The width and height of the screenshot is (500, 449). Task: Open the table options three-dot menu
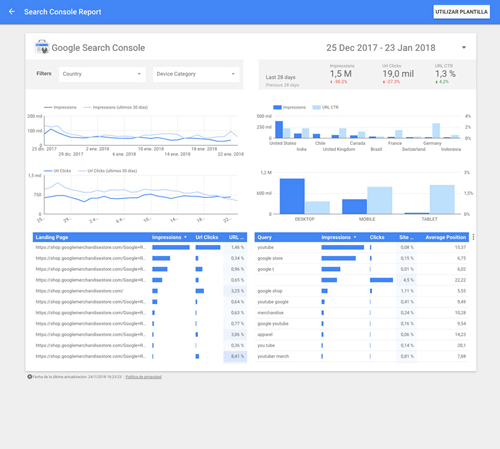tap(473, 237)
